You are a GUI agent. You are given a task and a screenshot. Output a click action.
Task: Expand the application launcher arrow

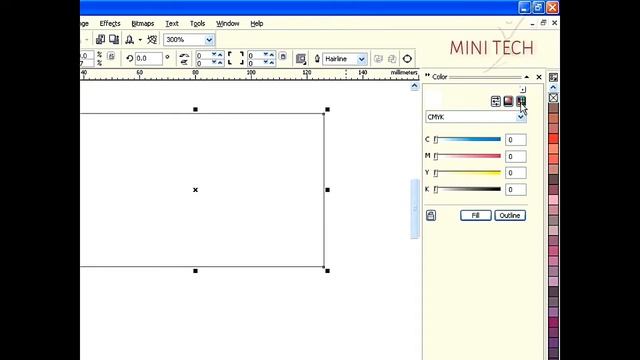(140, 40)
